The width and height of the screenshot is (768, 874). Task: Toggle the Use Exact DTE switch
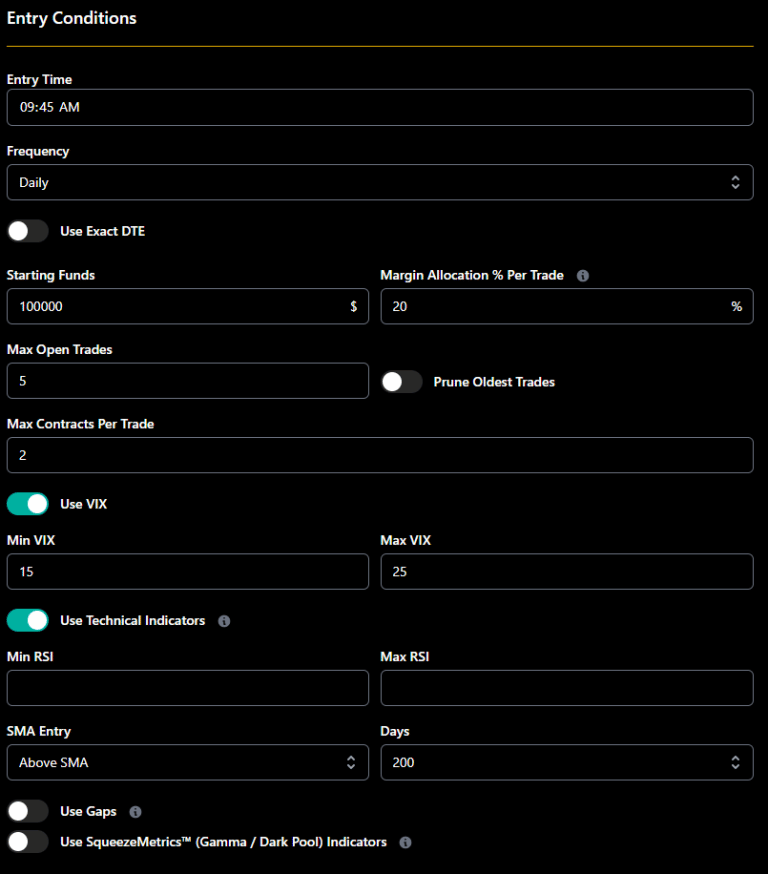tap(28, 231)
